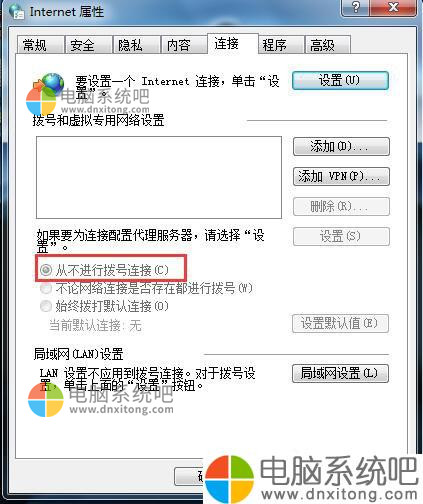The height and width of the screenshot is (504, 423).
Task: Open the 高级 tab
Action: pos(328,45)
